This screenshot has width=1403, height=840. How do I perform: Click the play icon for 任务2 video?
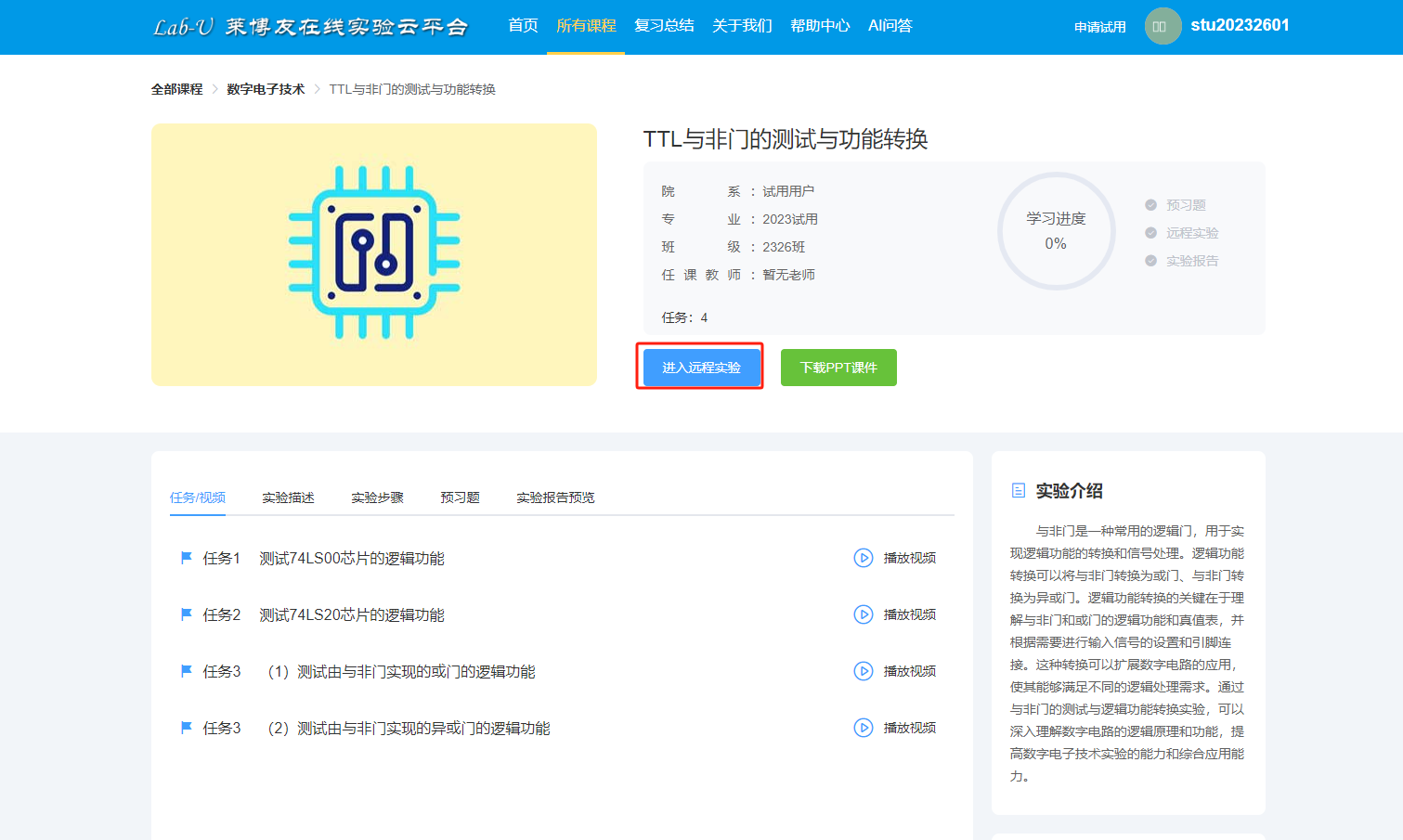pyautogui.click(x=863, y=614)
